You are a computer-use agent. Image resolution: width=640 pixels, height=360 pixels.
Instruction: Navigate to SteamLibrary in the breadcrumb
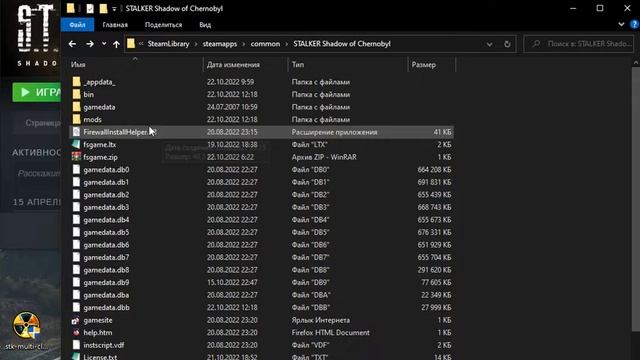(169, 44)
